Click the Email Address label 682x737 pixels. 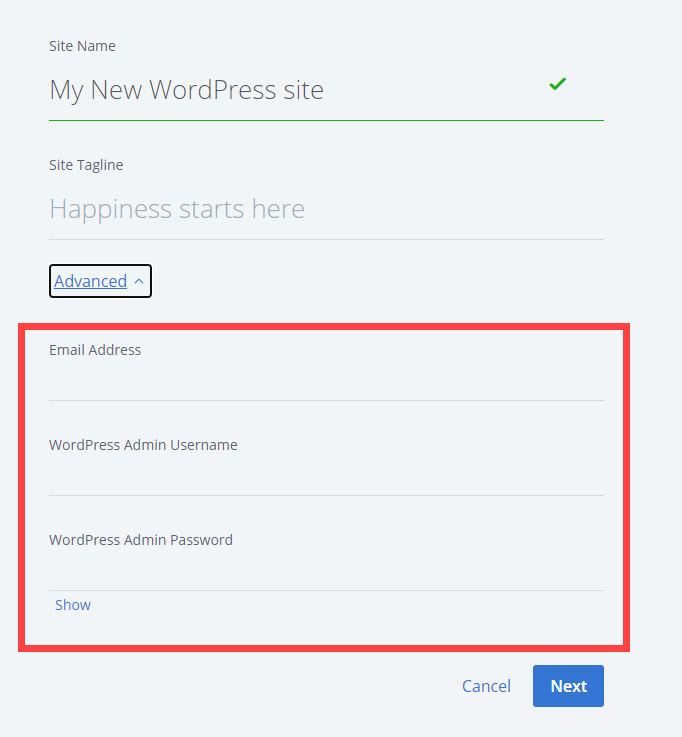[95, 350]
